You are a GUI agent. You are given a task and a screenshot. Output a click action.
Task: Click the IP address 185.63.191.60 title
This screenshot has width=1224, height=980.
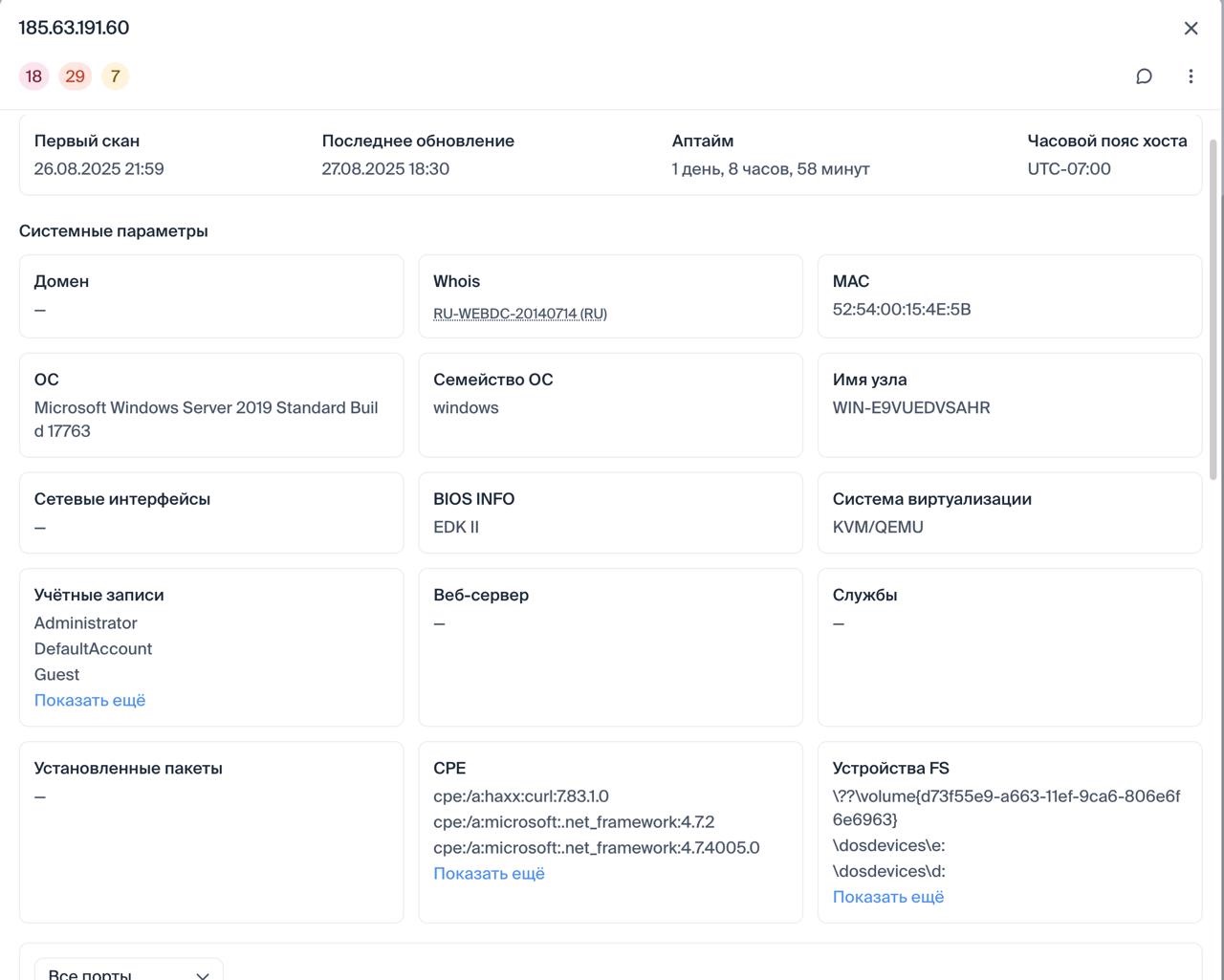74,28
